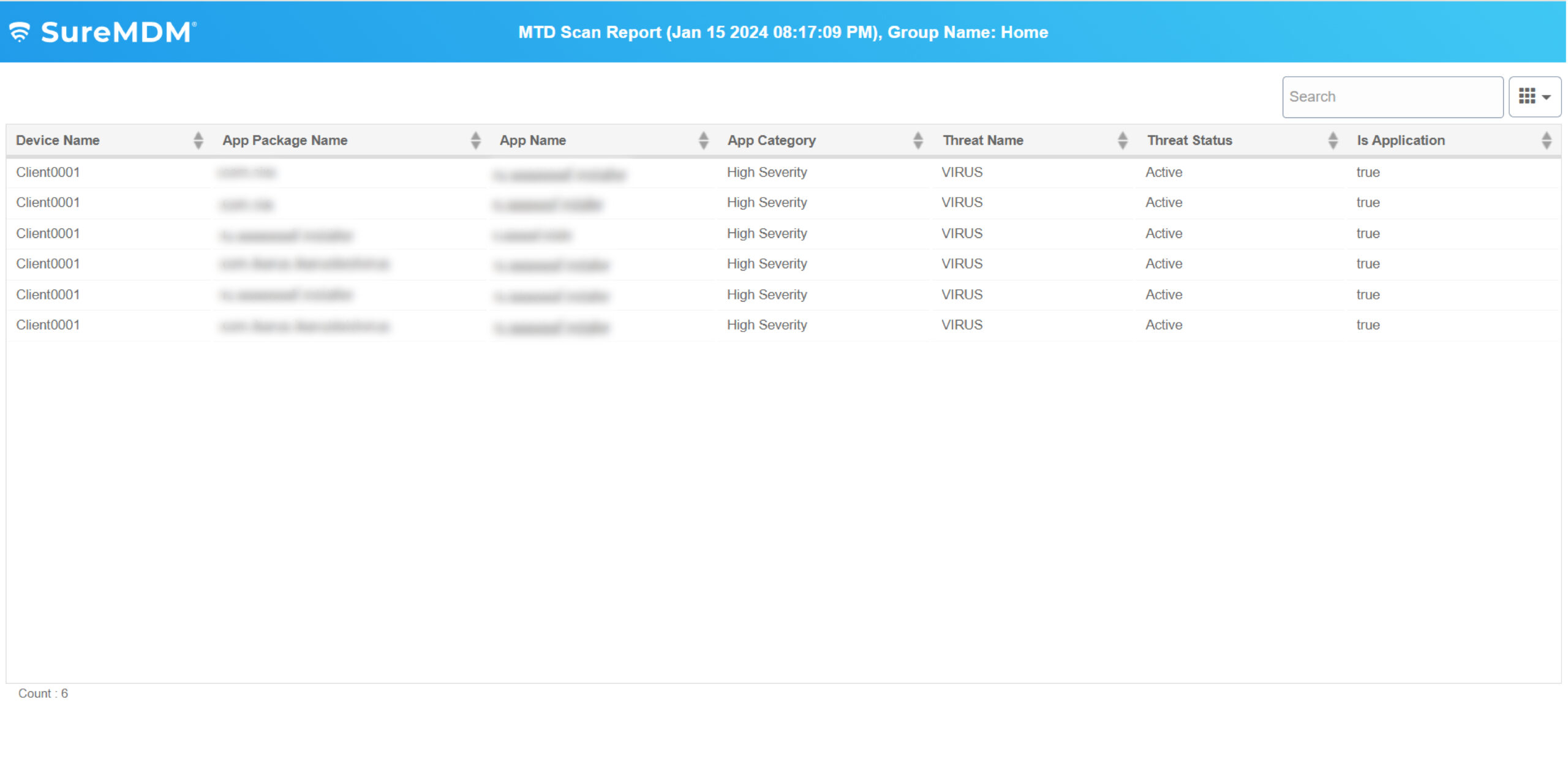The width and height of the screenshot is (1568, 775).
Task: Click the App Name header label
Action: click(533, 140)
